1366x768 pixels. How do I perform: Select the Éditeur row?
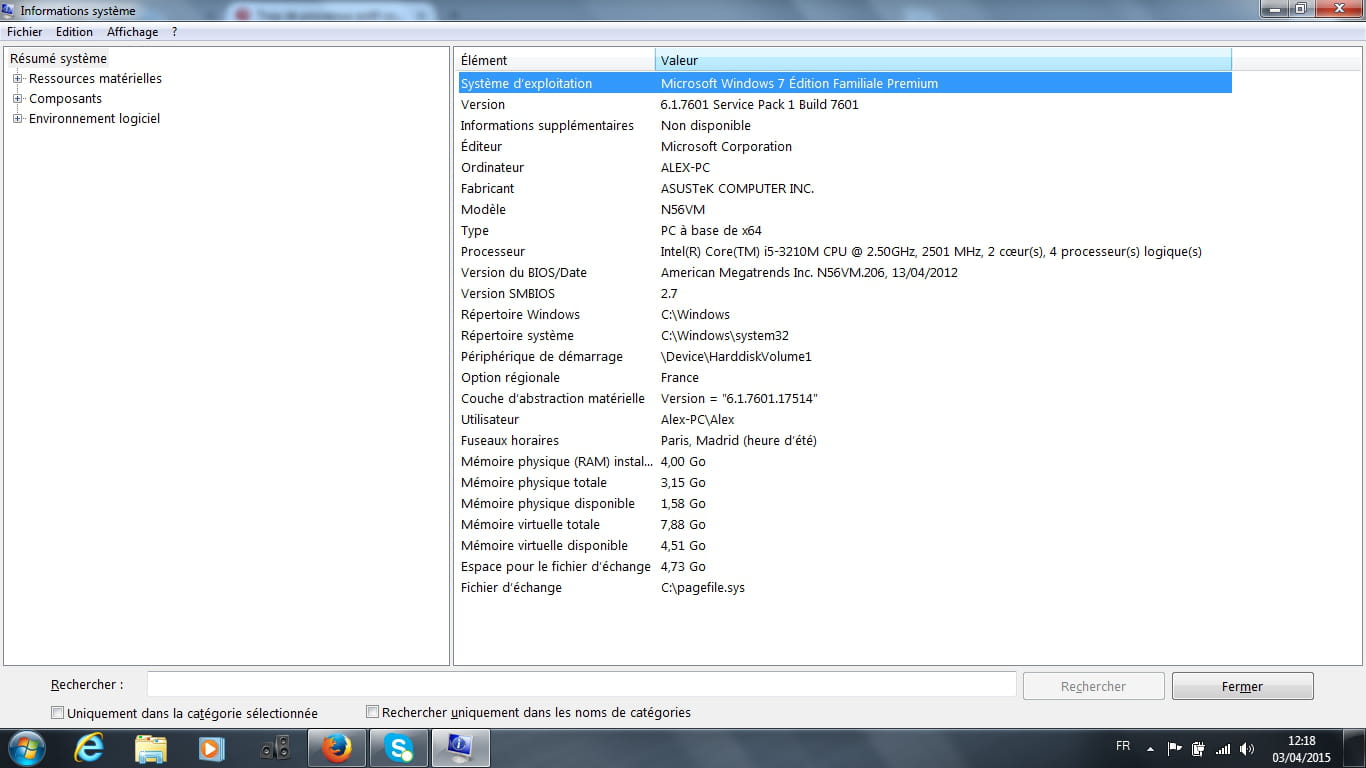(x=844, y=146)
